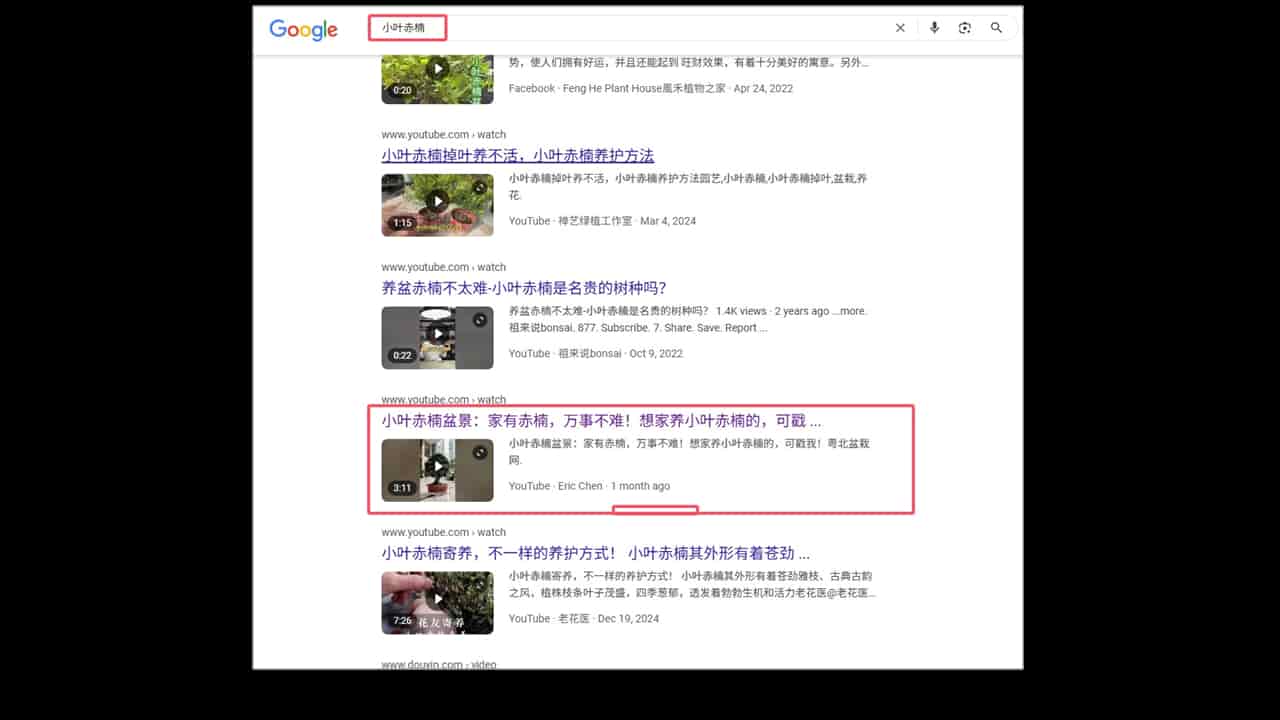
Task: Click the magnifying glass search icon
Action: (x=996, y=28)
